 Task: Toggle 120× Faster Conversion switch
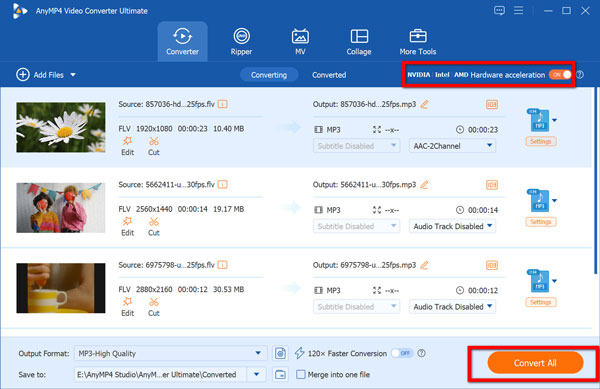click(402, 353)
